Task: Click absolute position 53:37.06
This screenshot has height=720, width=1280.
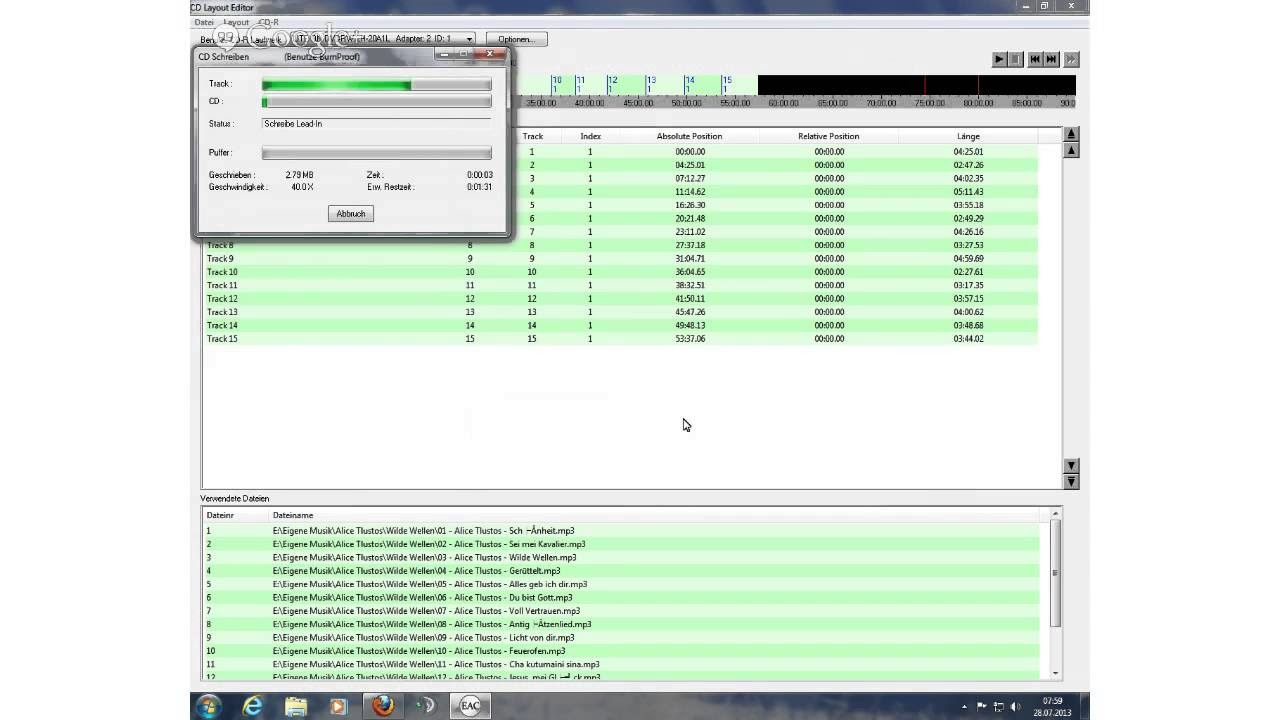Action: 690,339
